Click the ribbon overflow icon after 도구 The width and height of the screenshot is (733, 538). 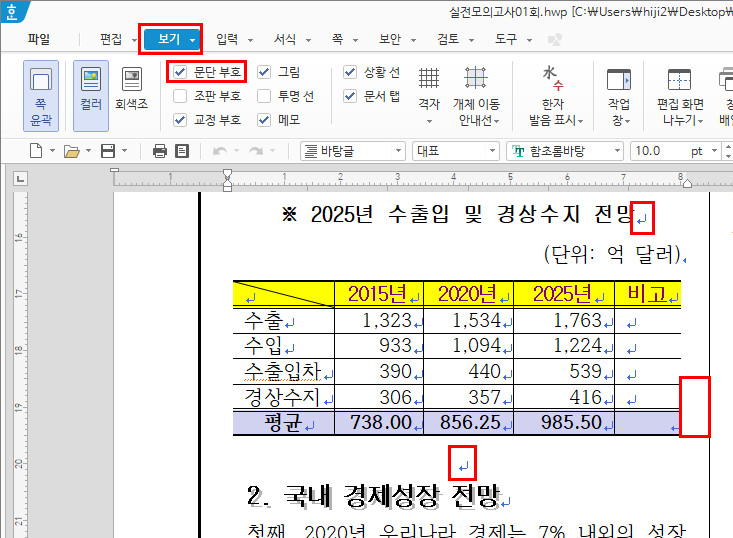coord(554,40)
